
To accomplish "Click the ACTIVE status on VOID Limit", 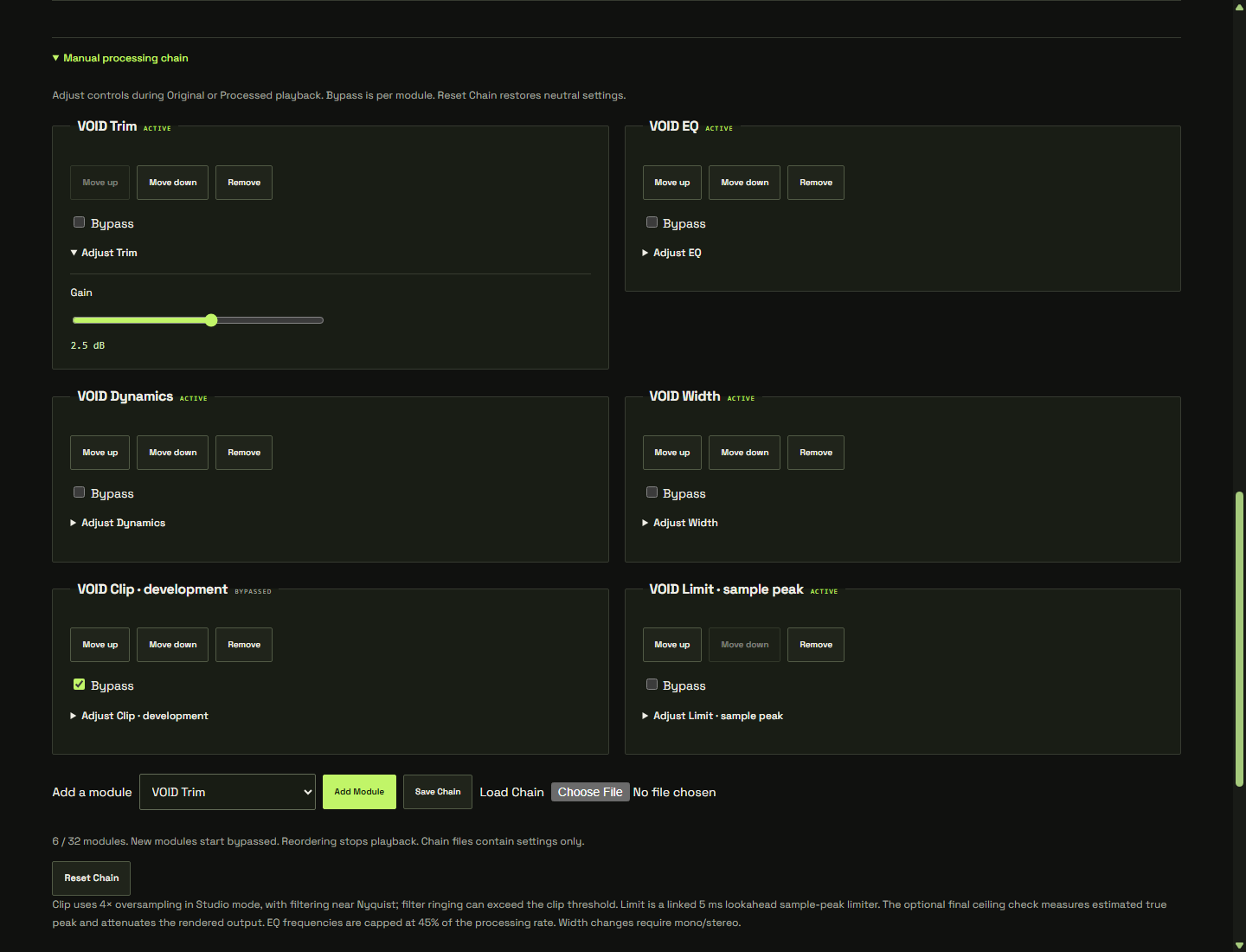I will tap(824, 592).
